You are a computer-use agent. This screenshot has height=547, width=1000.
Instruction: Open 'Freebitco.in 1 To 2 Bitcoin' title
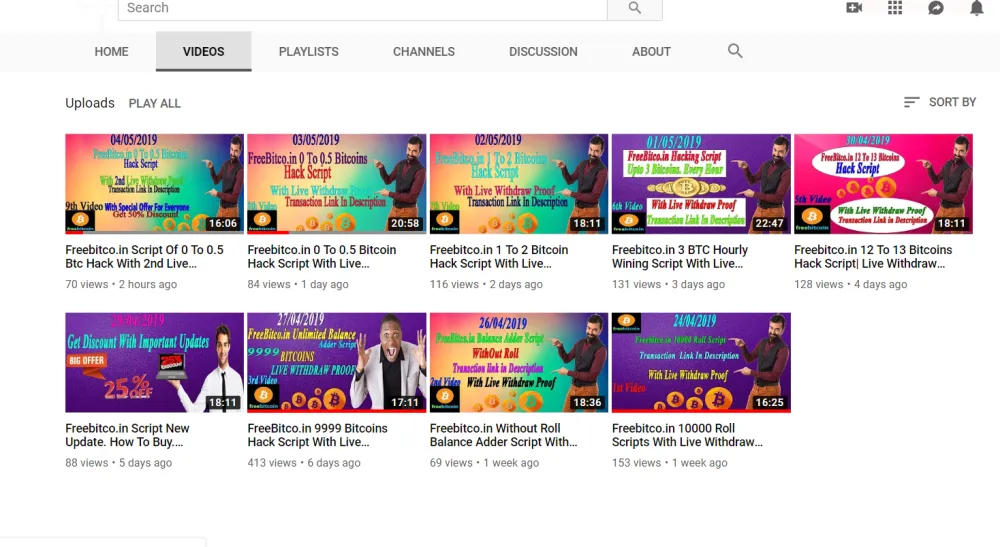[499, 256]
